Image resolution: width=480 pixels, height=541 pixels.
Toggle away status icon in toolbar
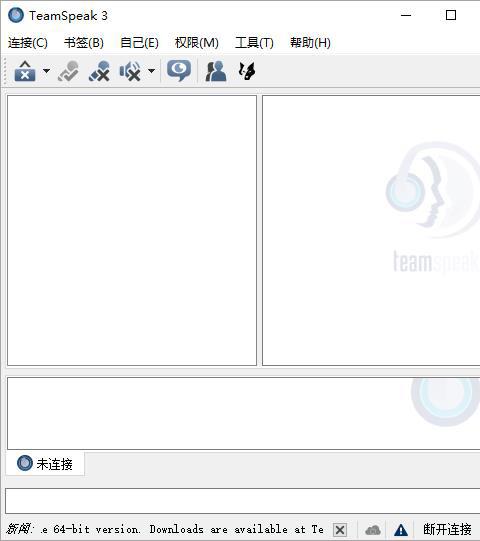pos(25,71)
